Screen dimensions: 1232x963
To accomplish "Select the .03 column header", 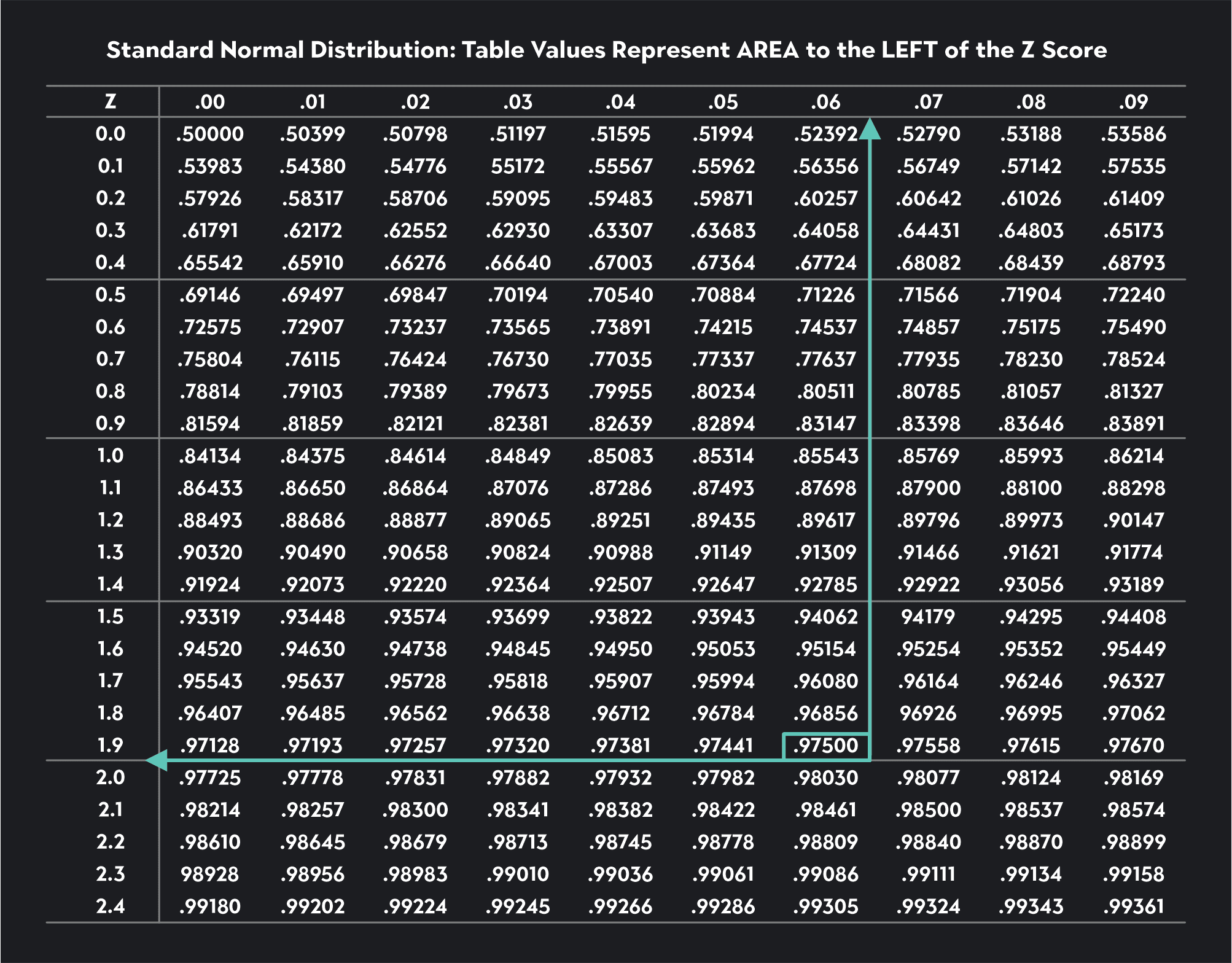I will pos(518,102).
